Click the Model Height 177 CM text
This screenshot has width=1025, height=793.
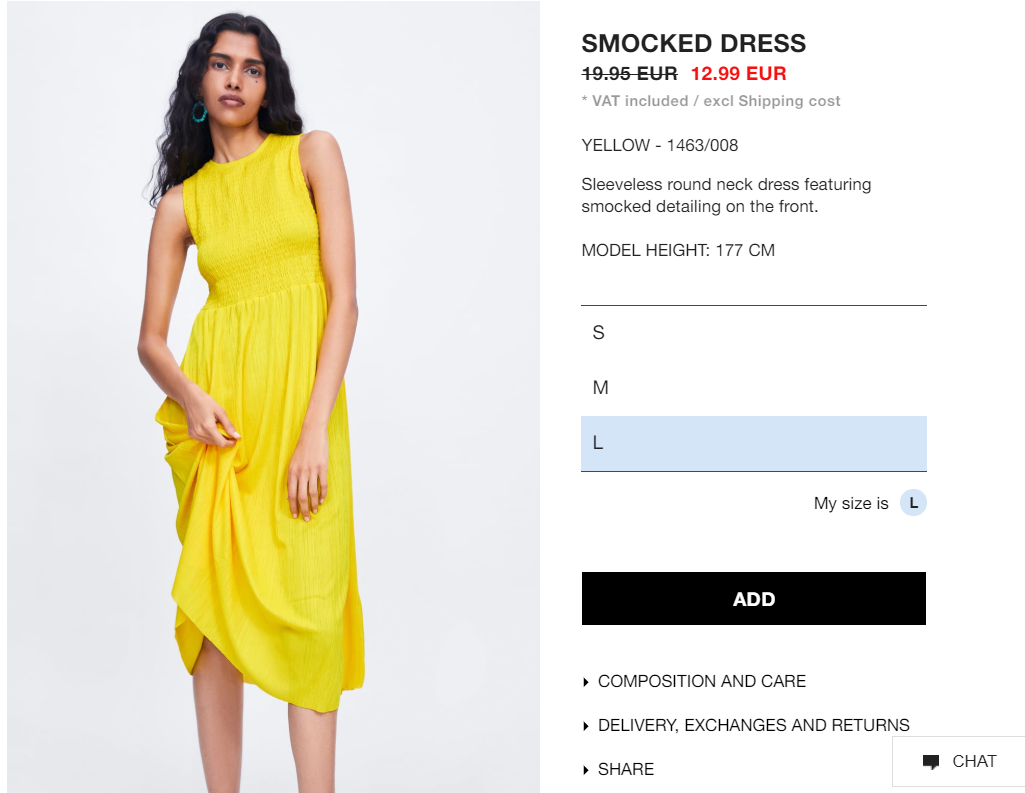678,250
